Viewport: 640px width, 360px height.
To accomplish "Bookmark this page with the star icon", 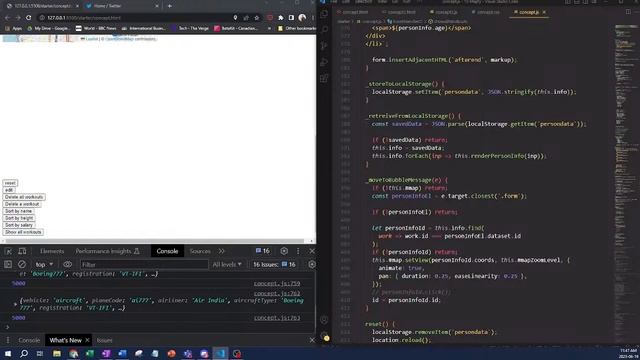I will pos(257,18).
